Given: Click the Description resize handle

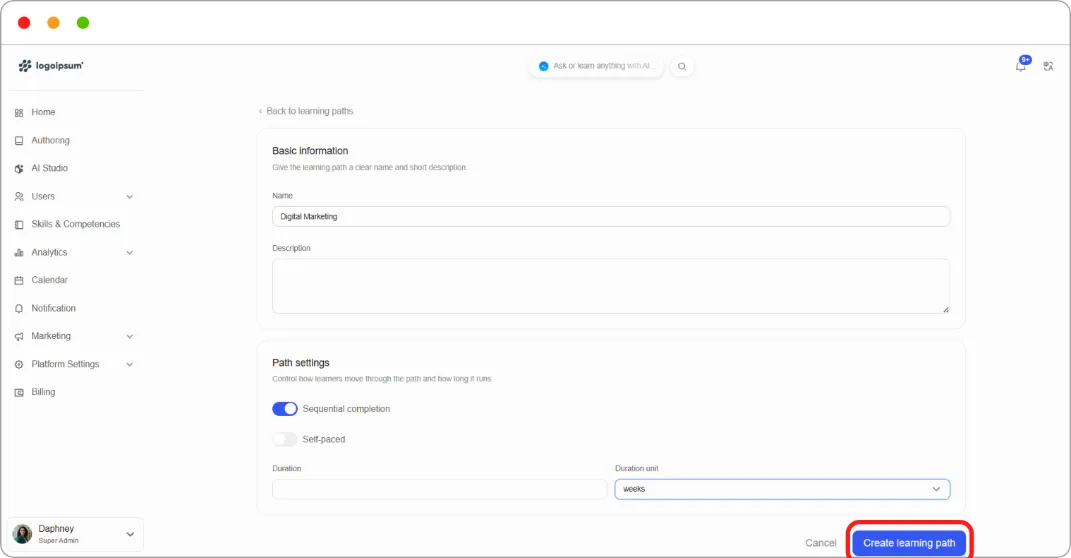Looking at the screenshot, I should click(x=945, y=309).
